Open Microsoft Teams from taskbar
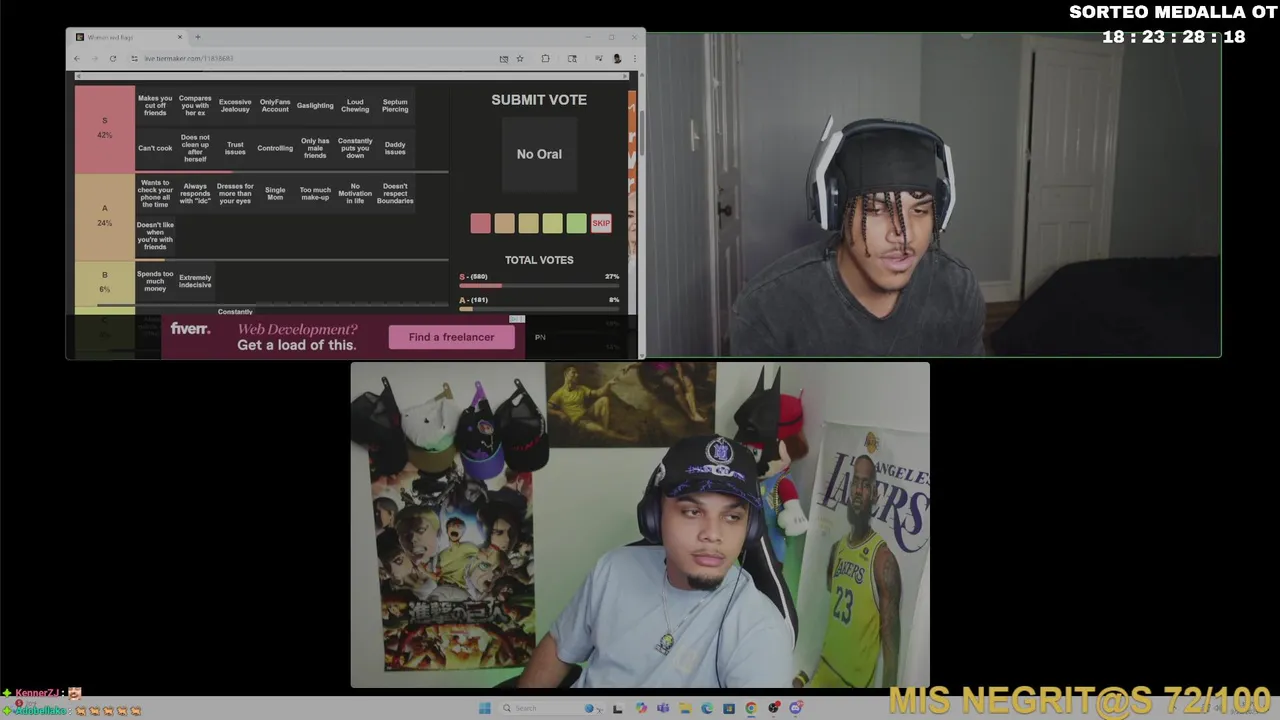Viewport: 1280px width, 720px height. click(x=663, y=708)
